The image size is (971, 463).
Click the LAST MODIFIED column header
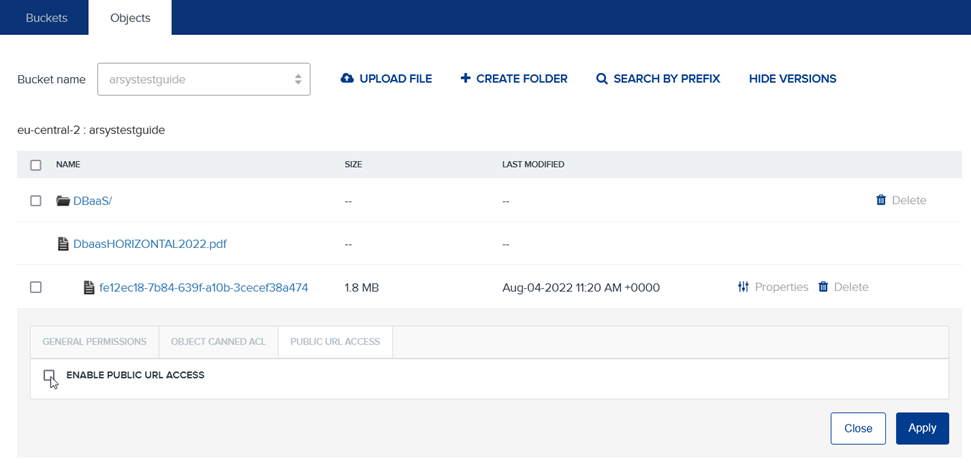click(x=533, y=165)
